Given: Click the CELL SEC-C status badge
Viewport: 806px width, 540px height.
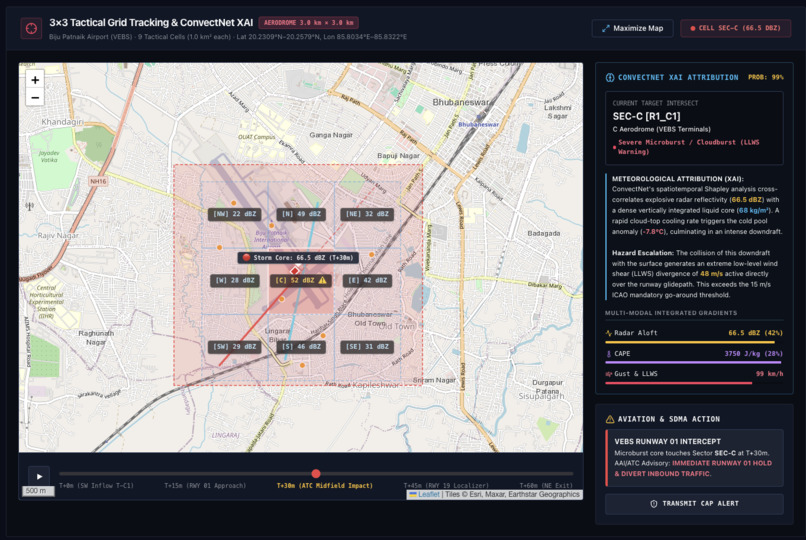Looking at the screenshot, I should 735,28.
